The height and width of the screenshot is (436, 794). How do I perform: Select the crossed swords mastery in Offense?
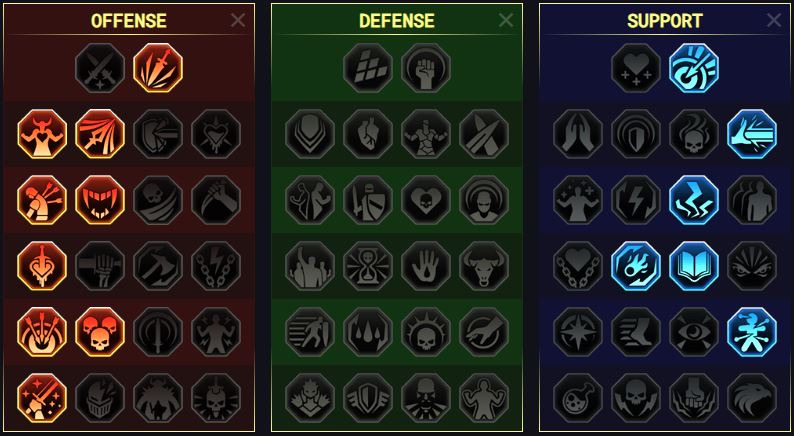(100, 68)
